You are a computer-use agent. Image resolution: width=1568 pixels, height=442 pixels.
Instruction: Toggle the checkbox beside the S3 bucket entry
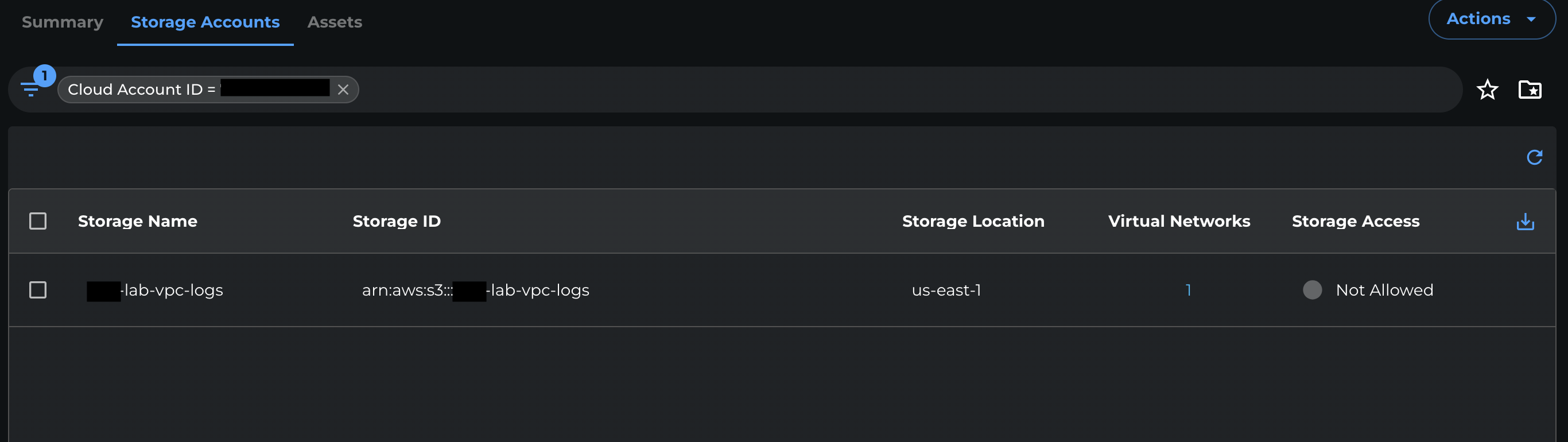coord(38,290)
